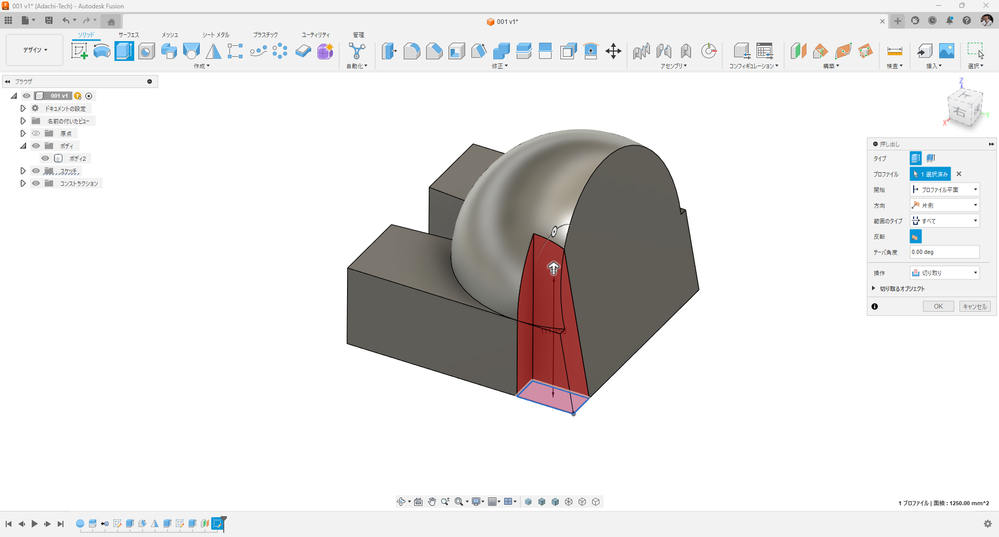Hide the ボディ2 body via eye icon

(45, 158)
